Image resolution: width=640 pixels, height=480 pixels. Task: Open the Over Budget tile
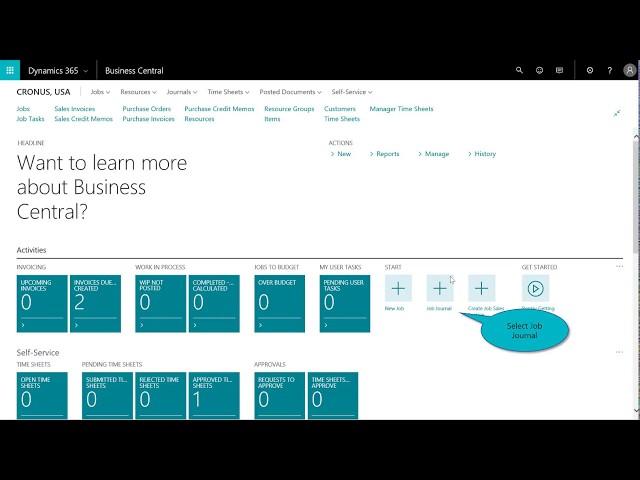point(280,304)
